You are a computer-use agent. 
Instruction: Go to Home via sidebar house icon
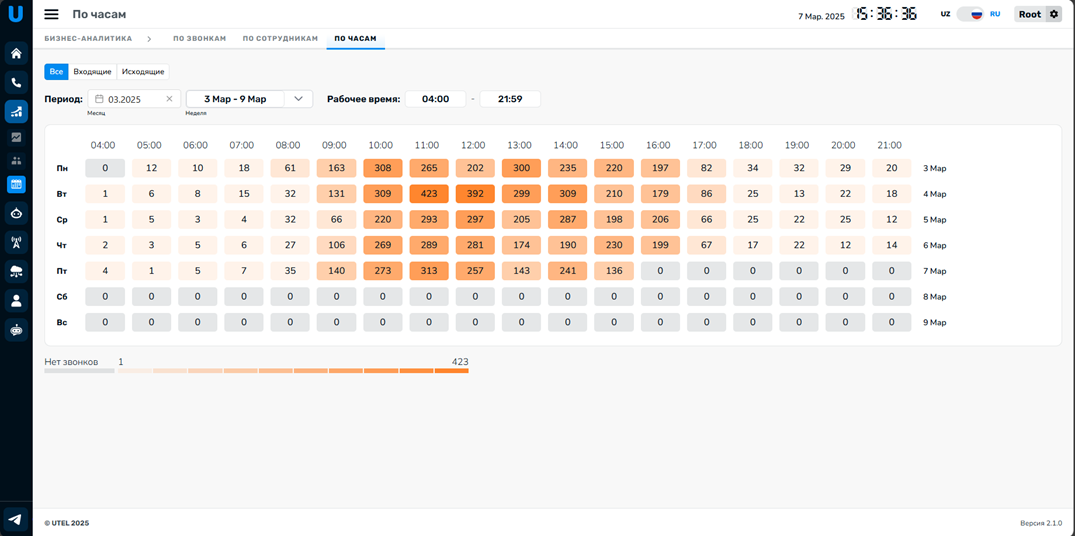(x=16, y=53)
